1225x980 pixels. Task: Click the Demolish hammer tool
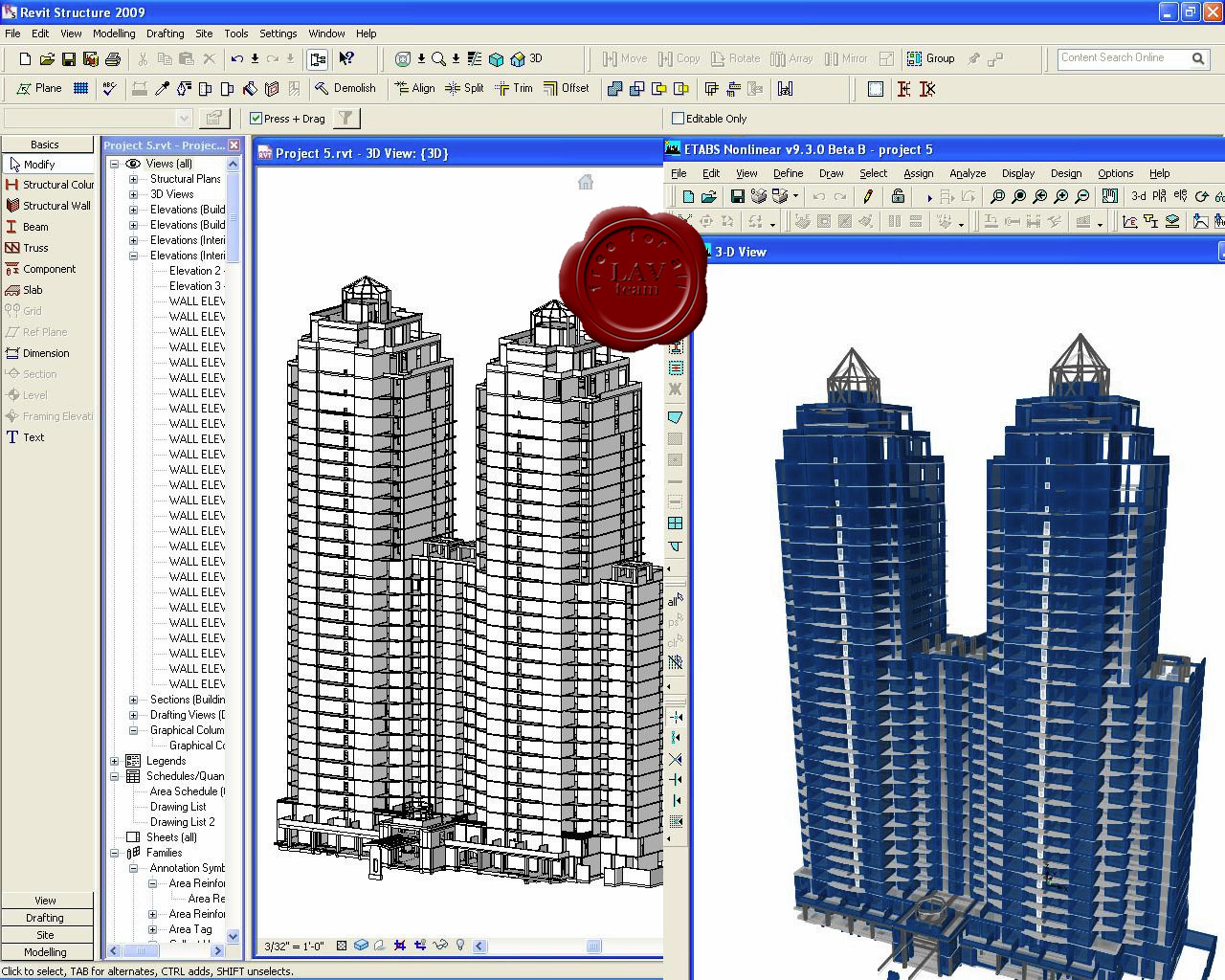(345, 88)
